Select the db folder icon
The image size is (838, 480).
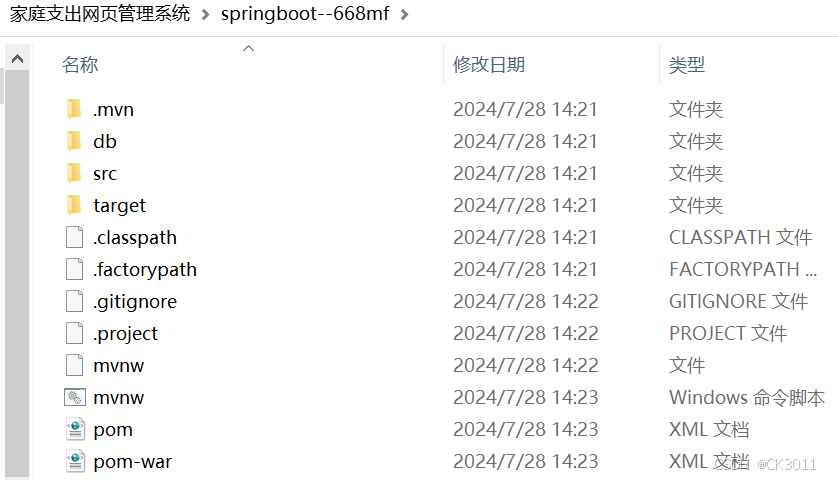coord(74,141)
